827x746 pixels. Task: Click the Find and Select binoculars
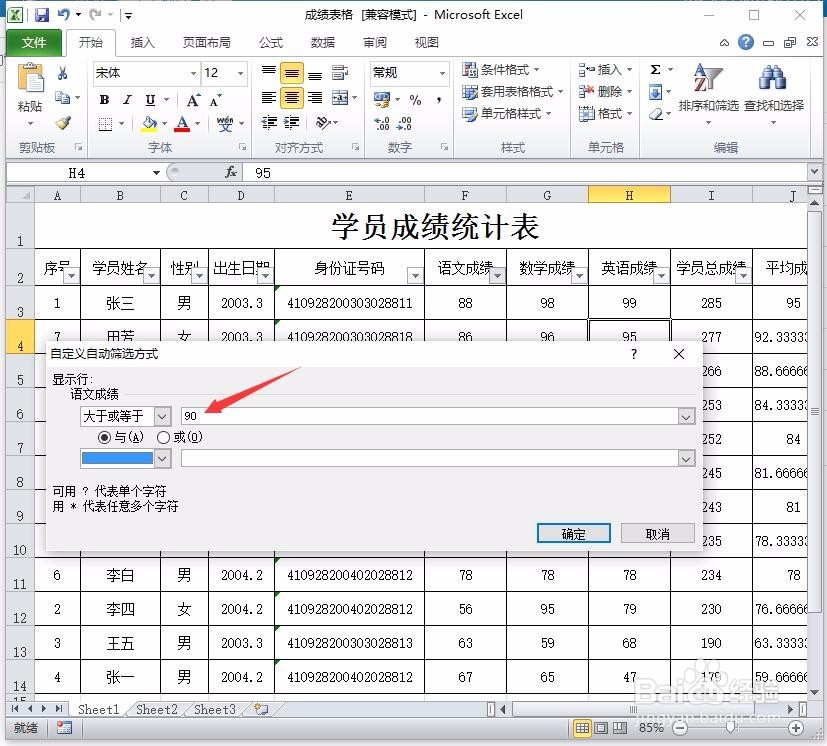tap(773, 77)
